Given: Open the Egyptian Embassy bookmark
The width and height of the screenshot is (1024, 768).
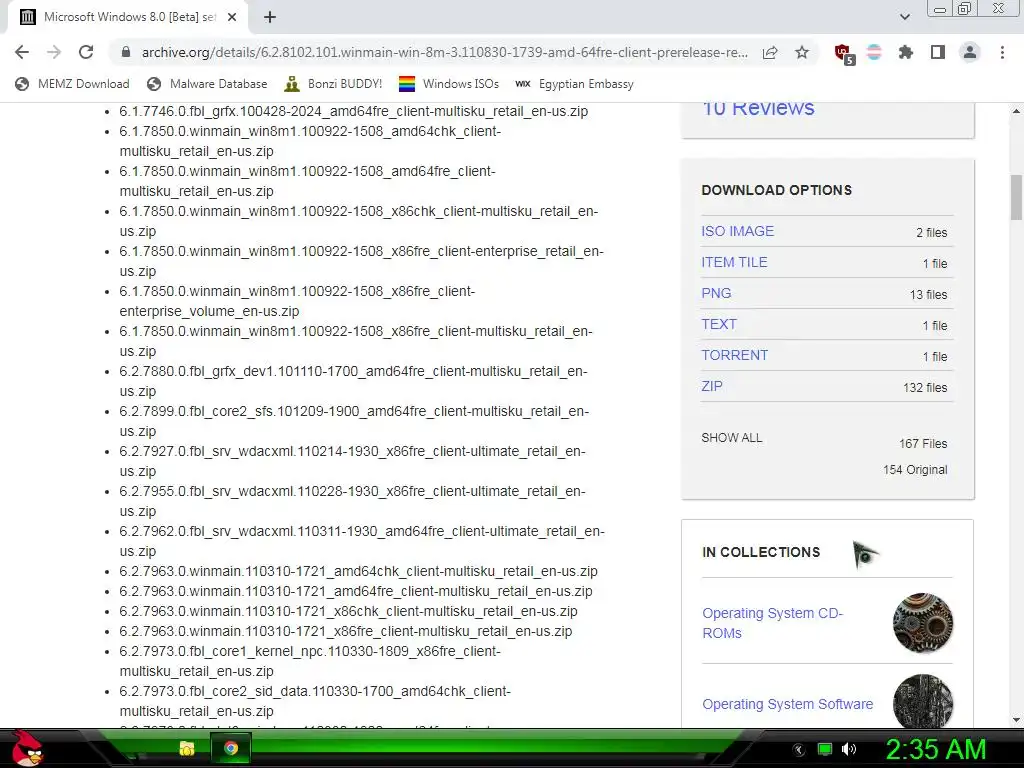Looking at the screenshot, I should (574, 84).
